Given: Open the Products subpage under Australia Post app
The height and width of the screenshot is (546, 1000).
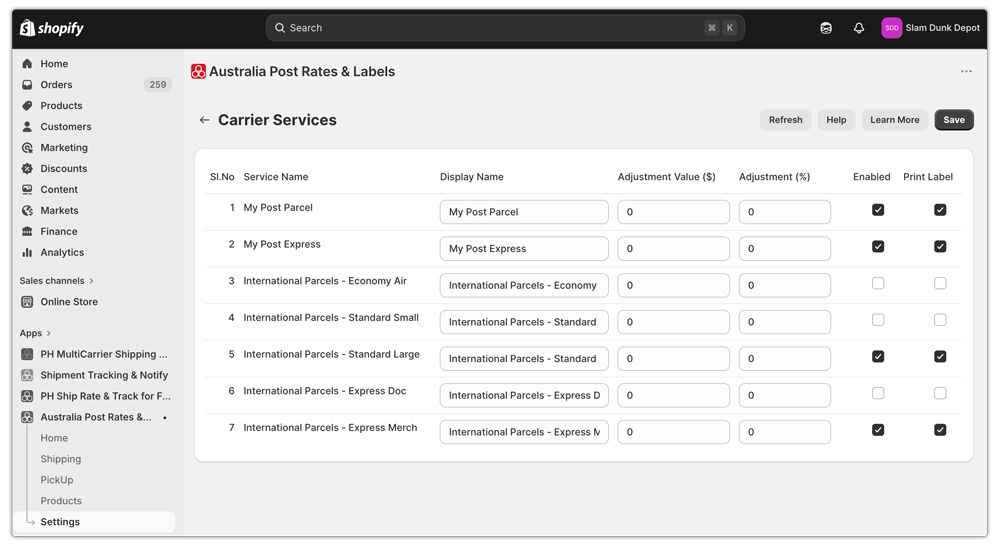Looking at the screenshot, I should [x=61, y=501].
